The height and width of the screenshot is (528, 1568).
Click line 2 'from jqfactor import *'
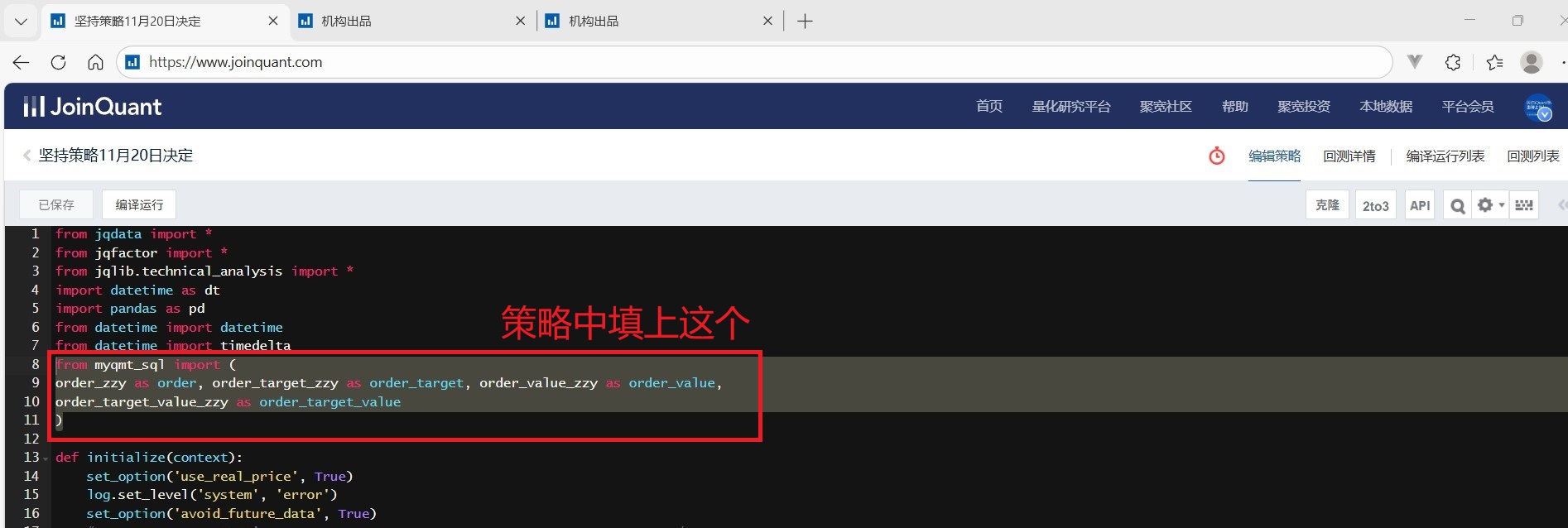141,252
